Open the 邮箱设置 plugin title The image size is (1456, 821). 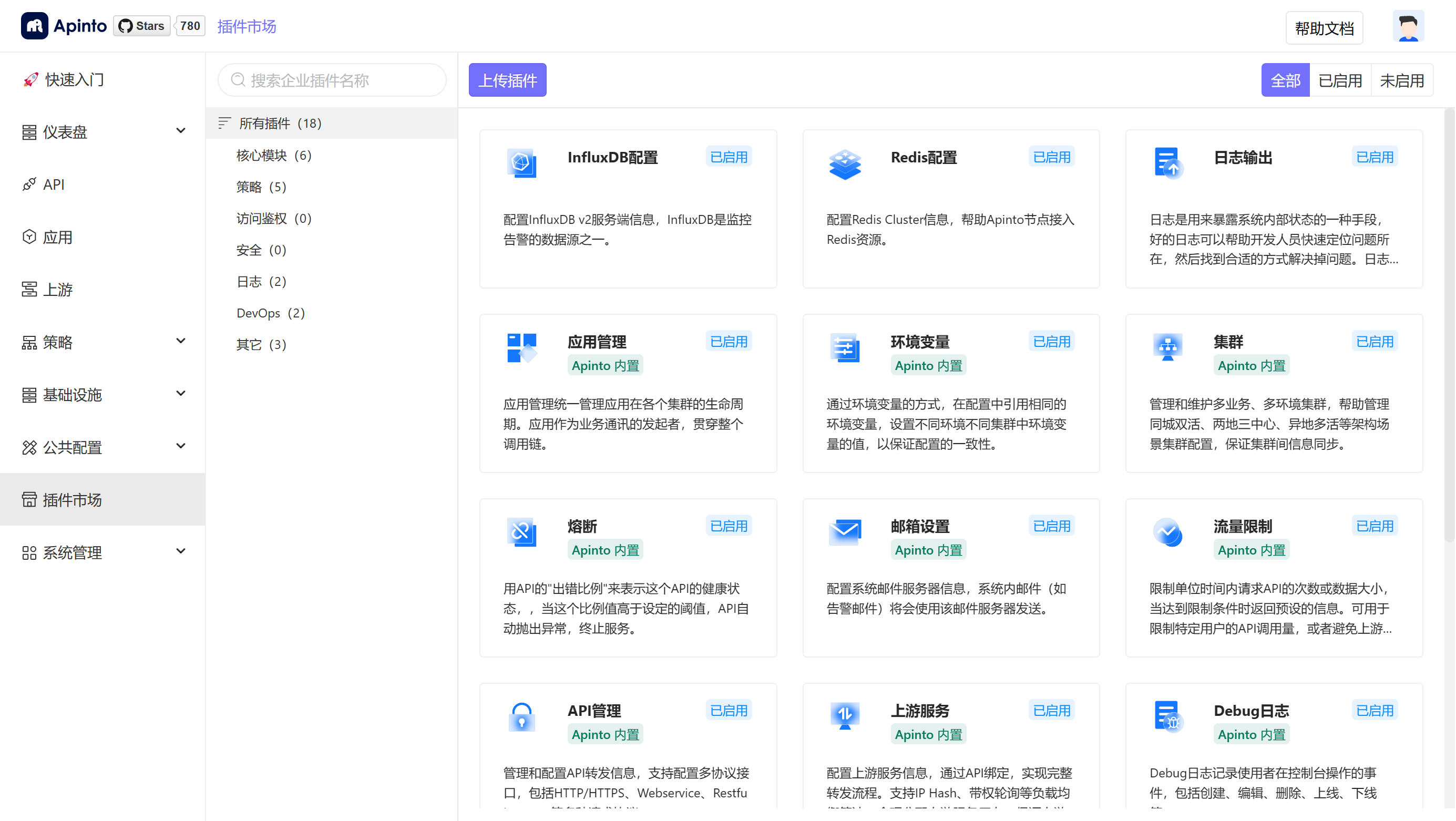[920, 527]
